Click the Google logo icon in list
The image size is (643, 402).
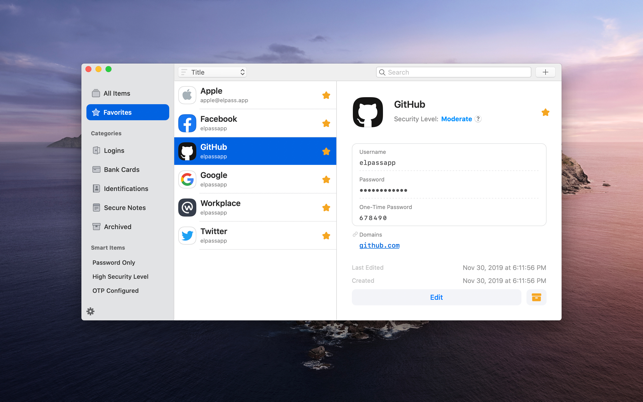[x=187, y=179]
